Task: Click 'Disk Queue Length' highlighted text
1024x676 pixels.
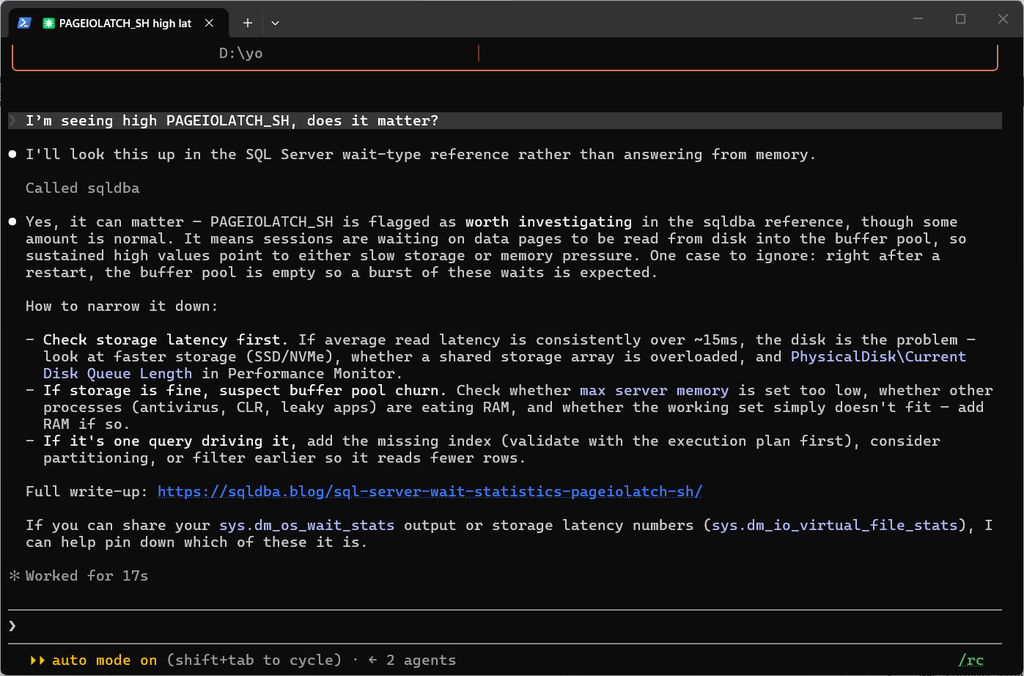Action: 118,374
